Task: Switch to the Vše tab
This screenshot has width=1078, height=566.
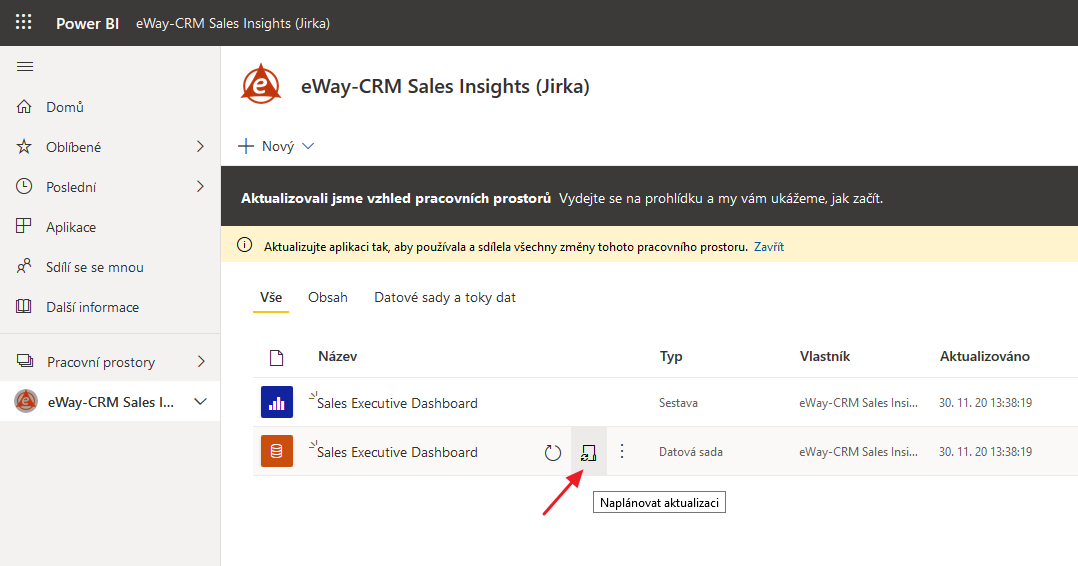Action: coord(271,297)
